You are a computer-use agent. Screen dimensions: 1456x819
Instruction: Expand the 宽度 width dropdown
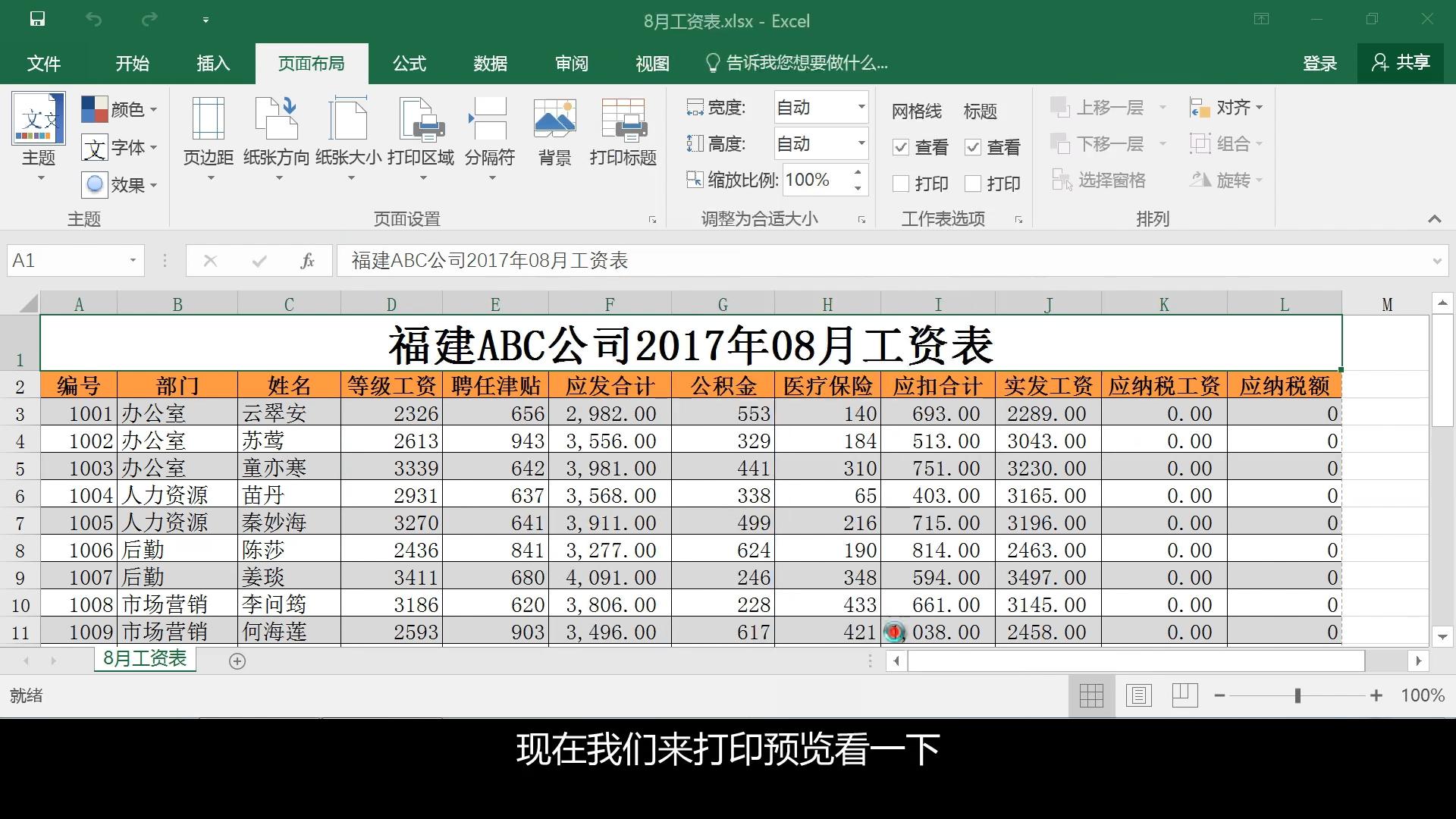pos(861,107)
